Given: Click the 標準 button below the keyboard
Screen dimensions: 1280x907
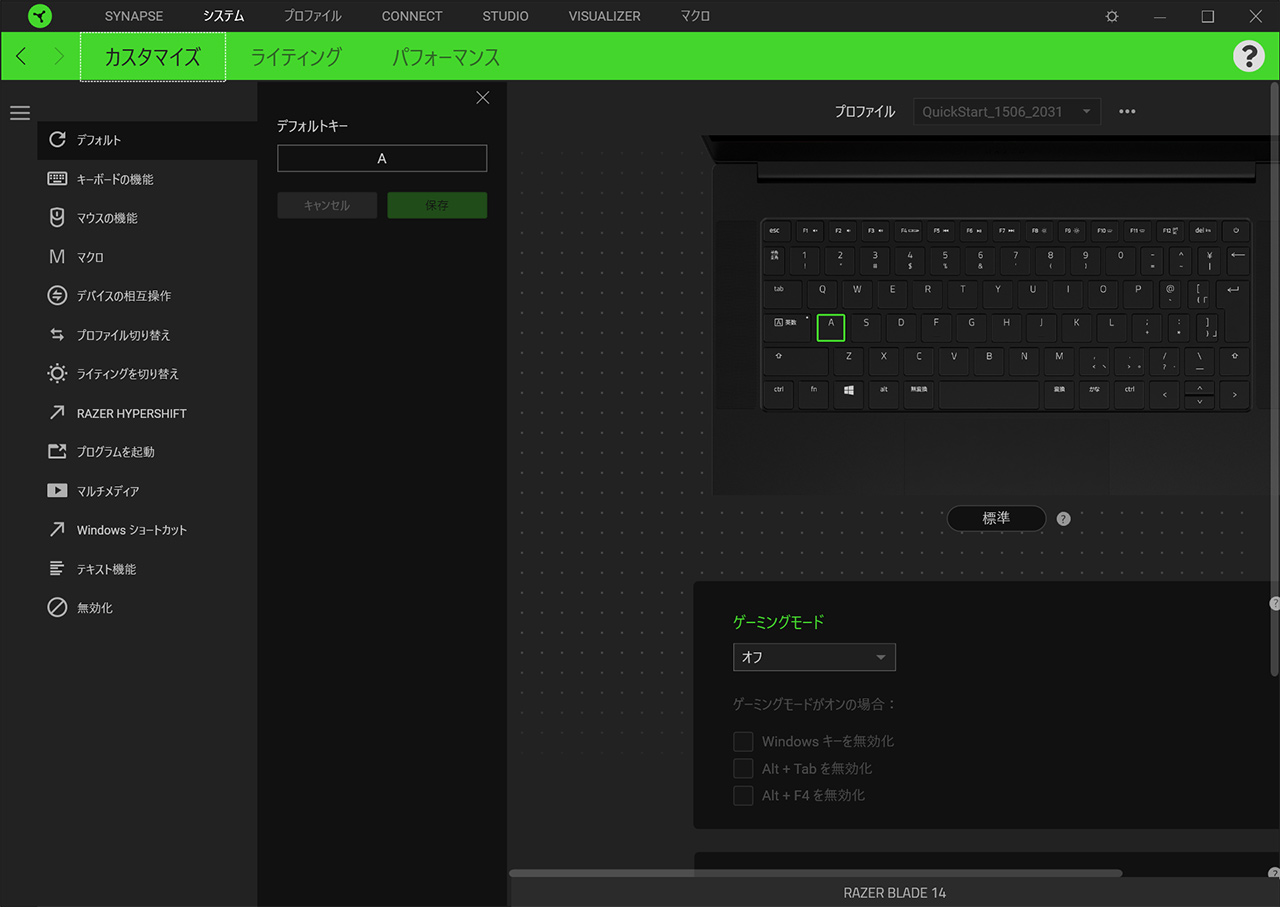Looking at the screenshot, I should click(996, 518).
